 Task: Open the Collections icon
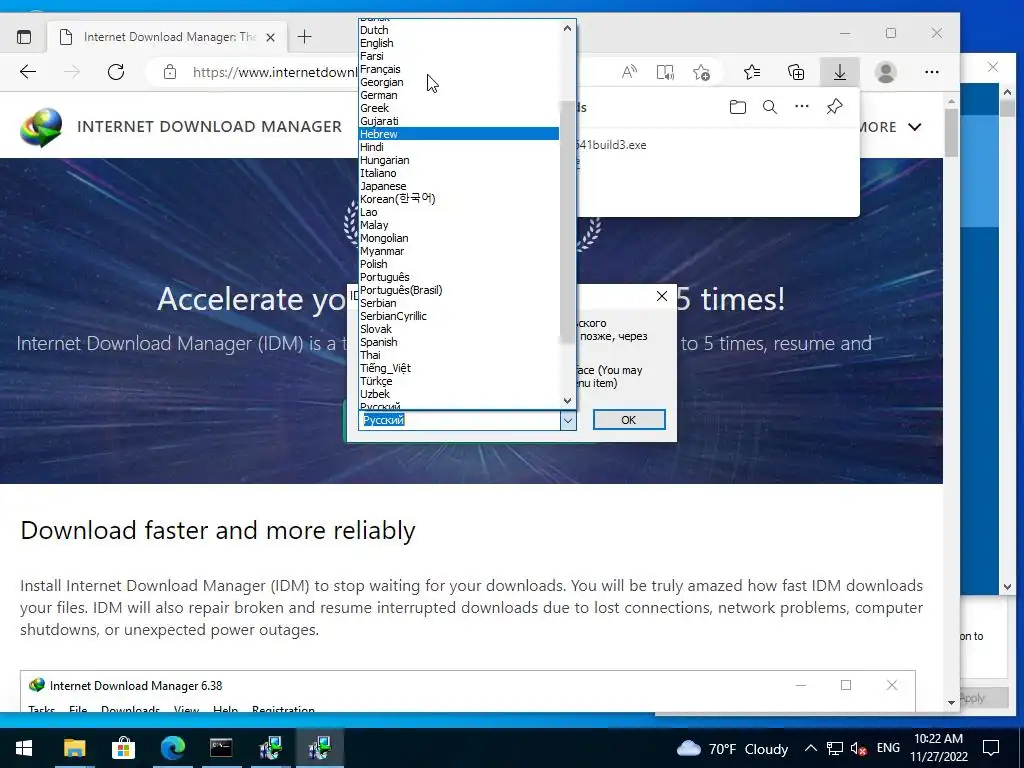tap(796, 72)
